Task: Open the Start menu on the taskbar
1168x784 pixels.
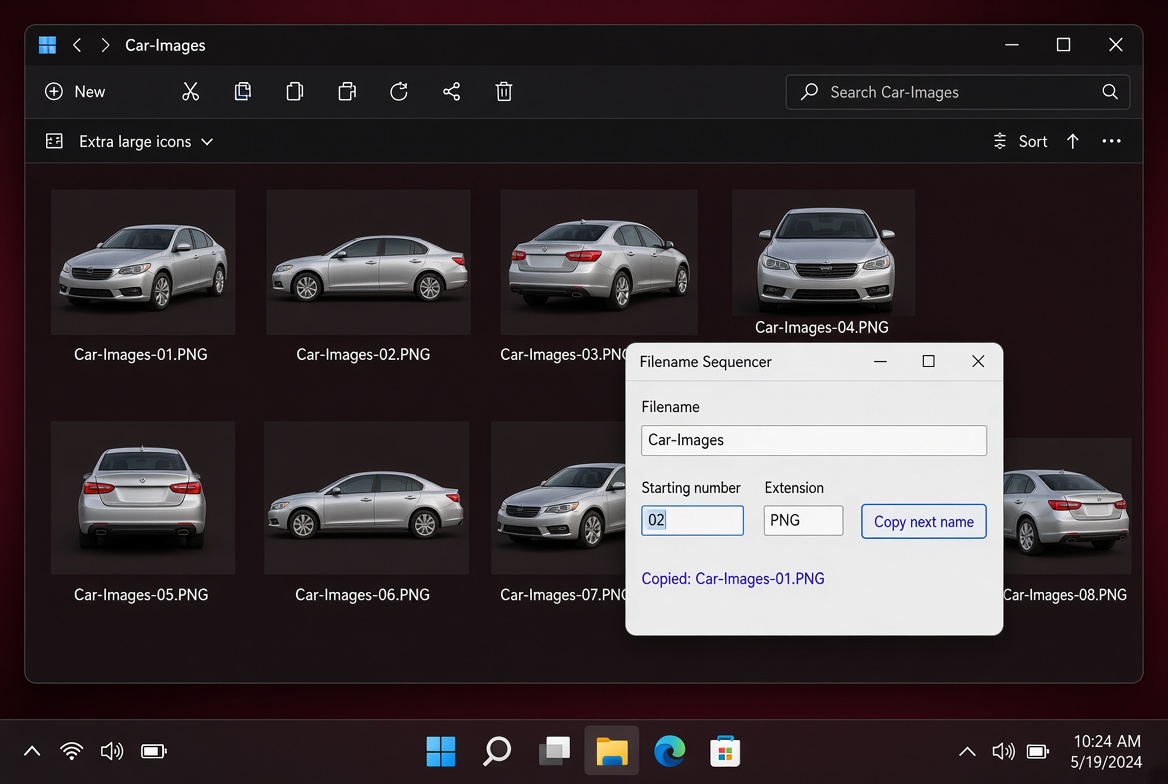Action: click(x=441, y=751)
